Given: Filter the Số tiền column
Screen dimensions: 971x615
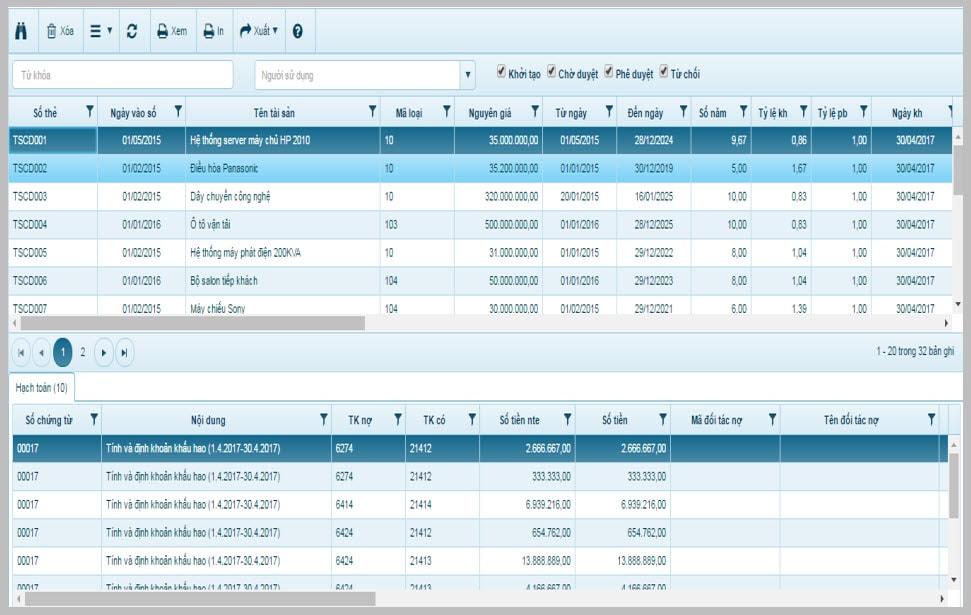Looking at the screenshot, I should [x=663, y=419].
